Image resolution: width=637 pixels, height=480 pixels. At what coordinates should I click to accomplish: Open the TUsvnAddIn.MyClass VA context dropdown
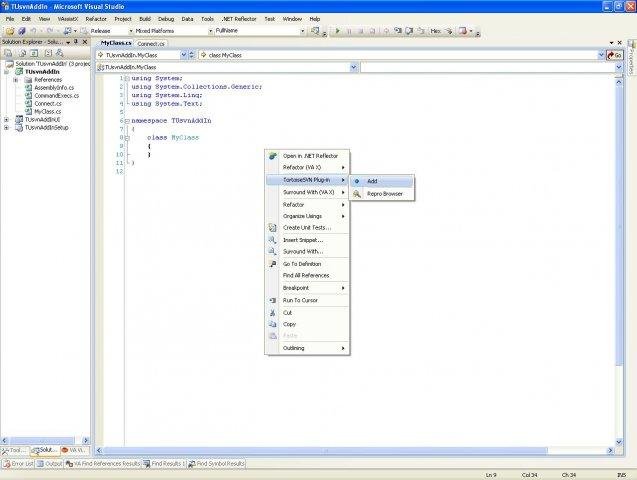184,55
